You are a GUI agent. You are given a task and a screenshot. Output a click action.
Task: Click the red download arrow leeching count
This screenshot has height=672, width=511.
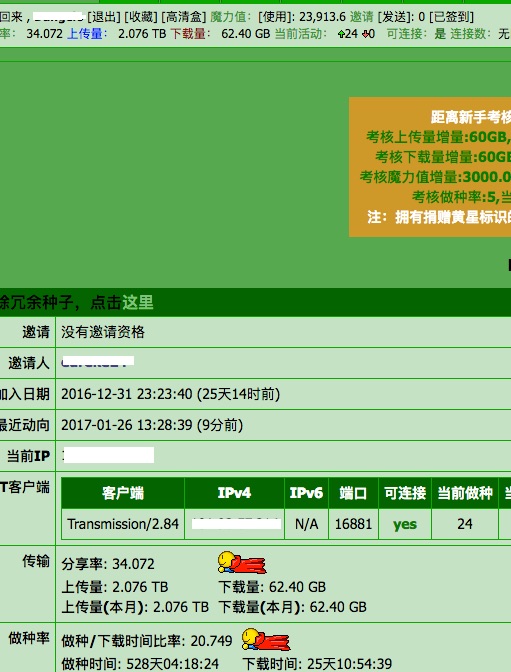tap(369, 33)
